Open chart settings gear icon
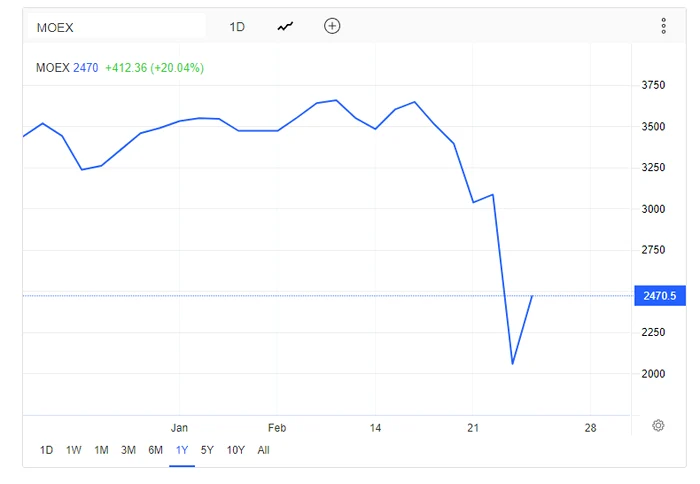Screen dimensions: 700x484 (658, 426)
